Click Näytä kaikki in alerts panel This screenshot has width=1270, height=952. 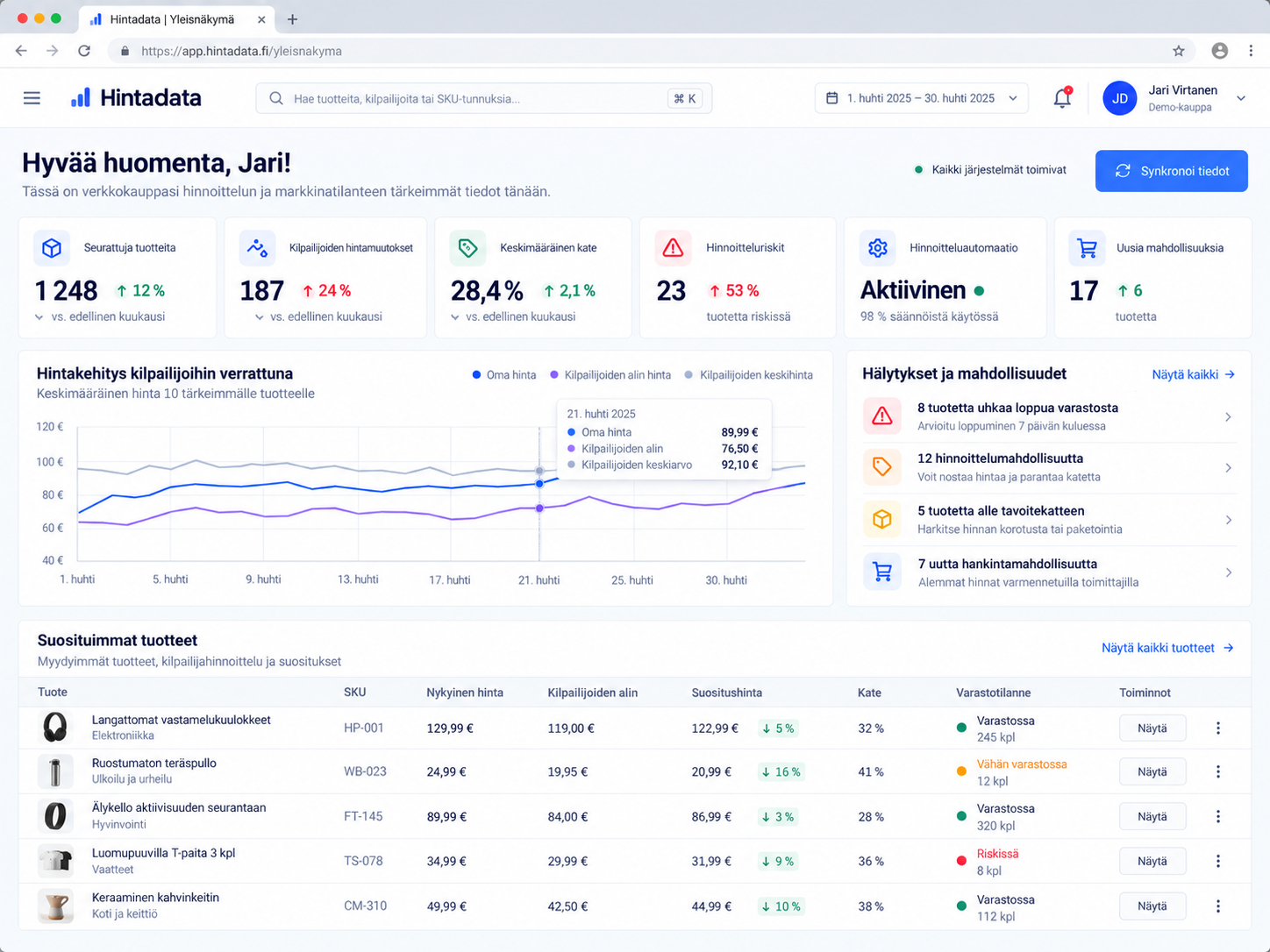coord(1193,374)
